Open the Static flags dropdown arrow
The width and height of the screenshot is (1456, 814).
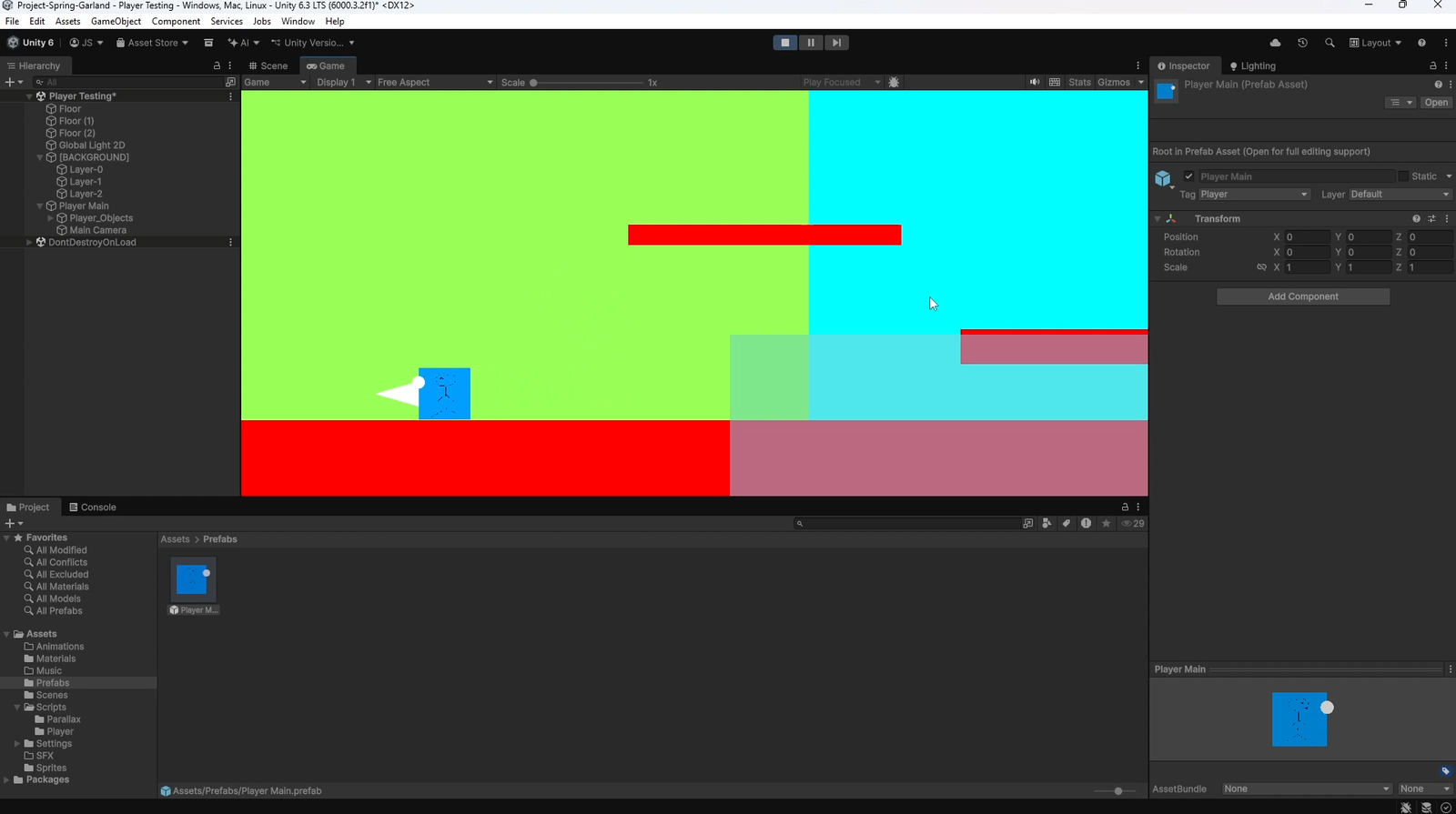1448,176
